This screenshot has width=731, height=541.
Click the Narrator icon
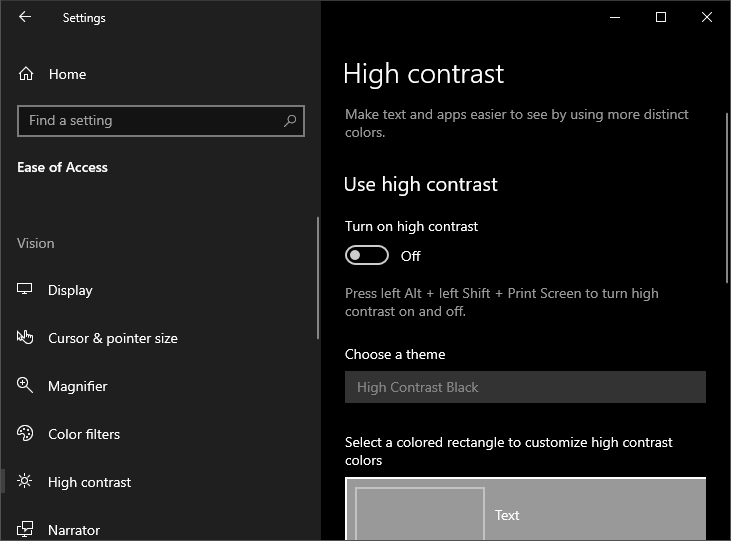(26, 529)
